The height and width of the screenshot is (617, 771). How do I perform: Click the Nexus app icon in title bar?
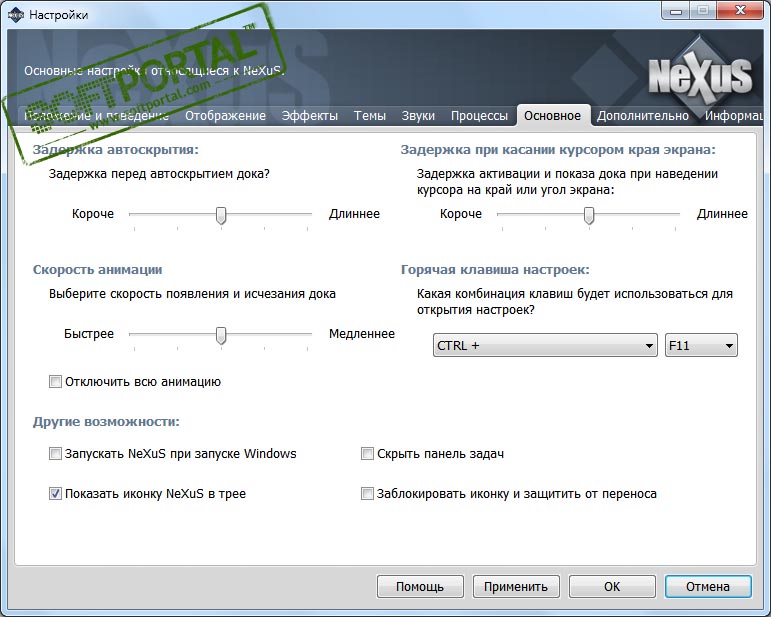16,15
